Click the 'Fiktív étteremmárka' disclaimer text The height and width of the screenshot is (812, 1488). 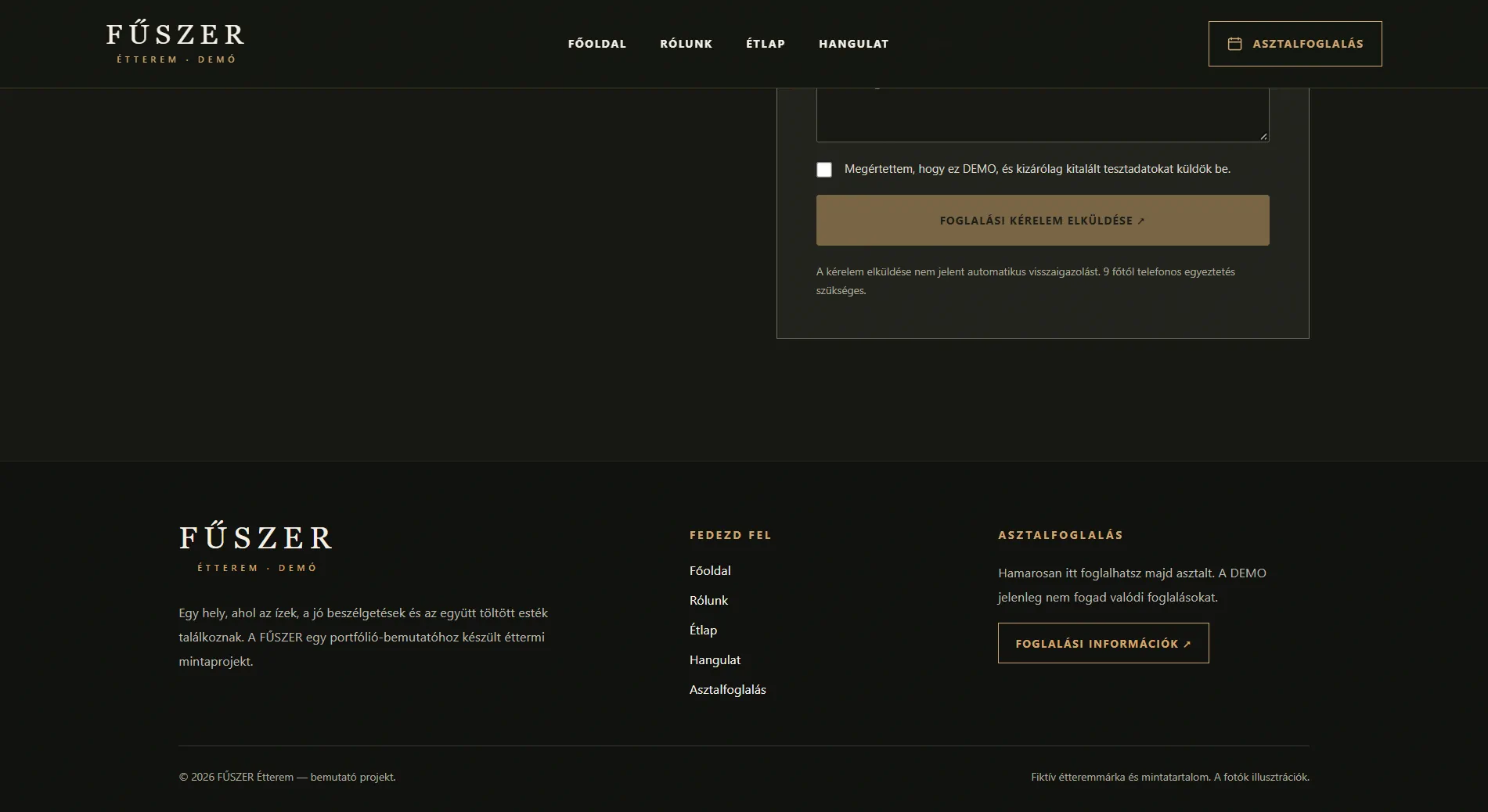pyautogui.click(x=1170, y=777)
